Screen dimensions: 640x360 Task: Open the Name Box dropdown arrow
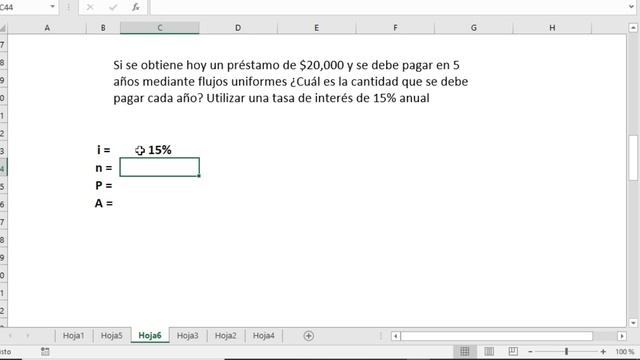point(52,7)
